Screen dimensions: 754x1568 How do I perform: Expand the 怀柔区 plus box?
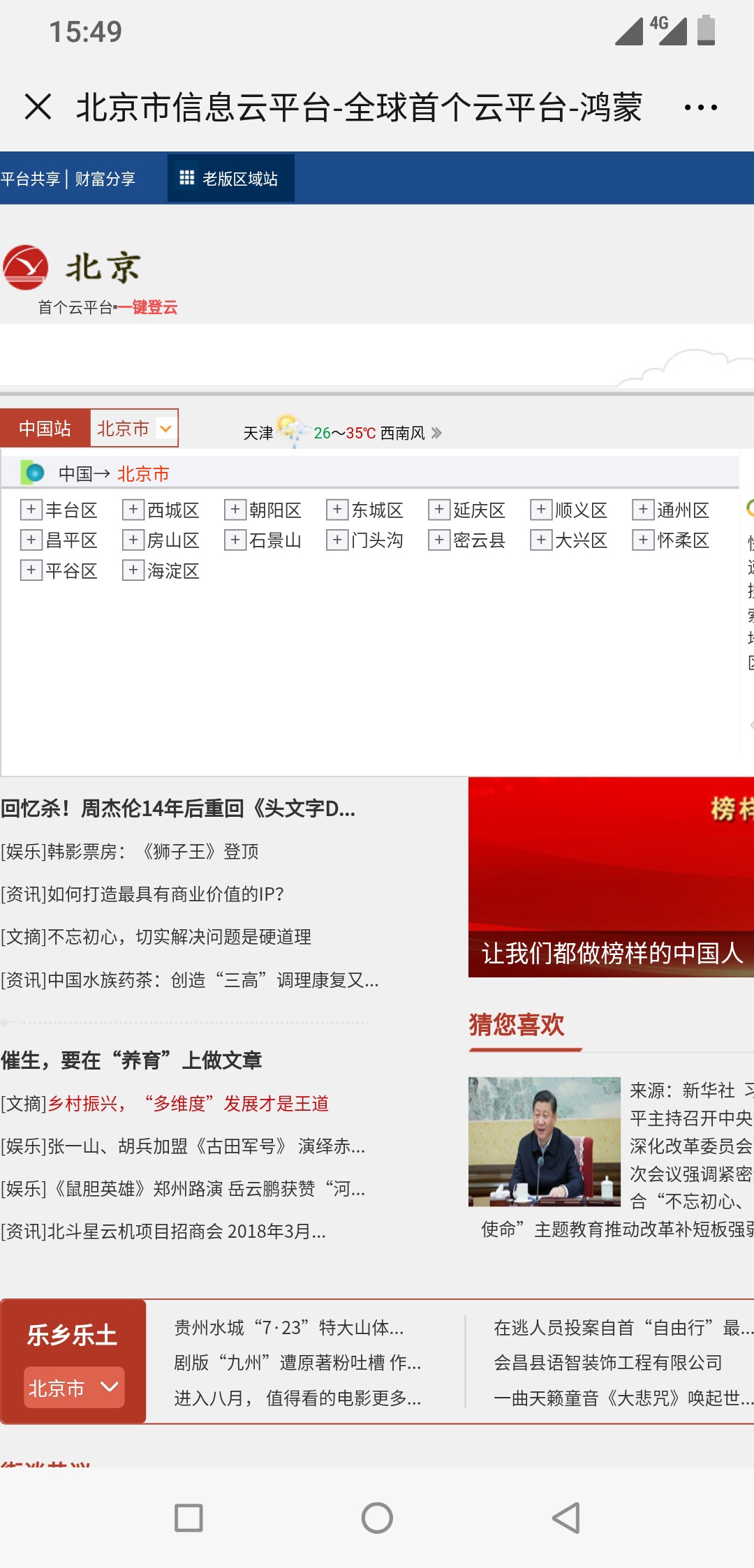[642, 540]
